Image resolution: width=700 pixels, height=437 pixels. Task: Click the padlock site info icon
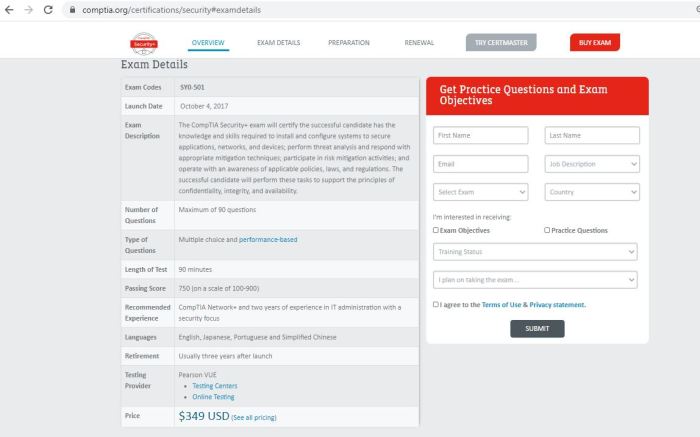click(71, 9)
